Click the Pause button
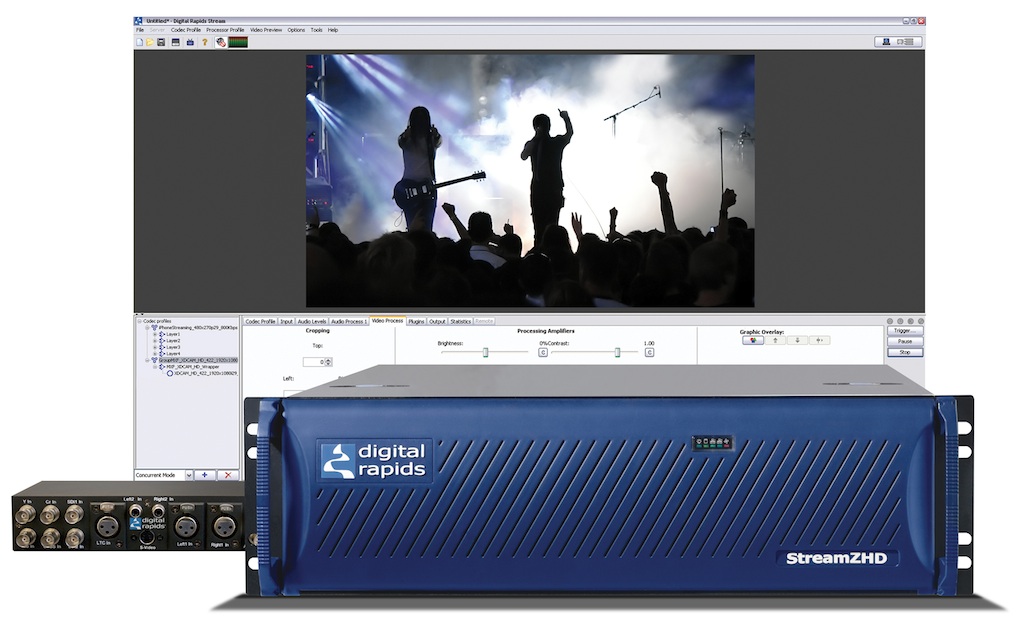This screenshot has height=628, width=1024. point(904,341)
